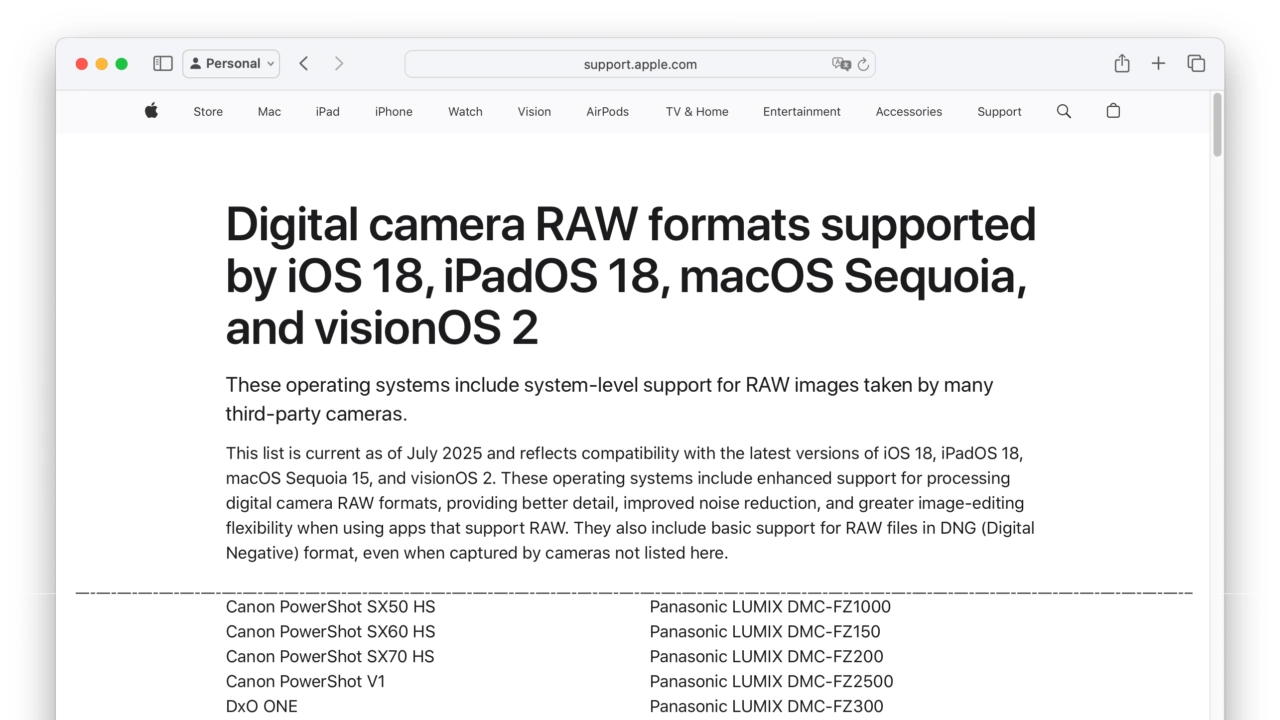
Task: Click the translate page icon
Action: click(x=841, y=64)
